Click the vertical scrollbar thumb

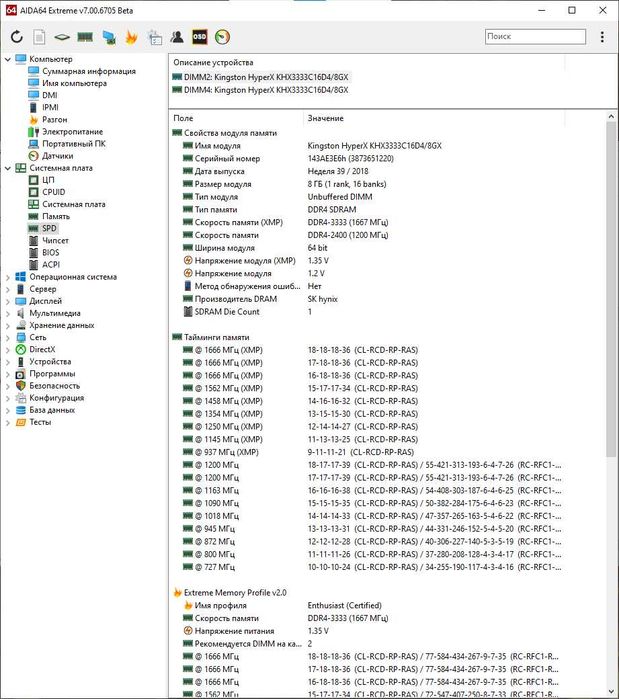tap(611, 289)
